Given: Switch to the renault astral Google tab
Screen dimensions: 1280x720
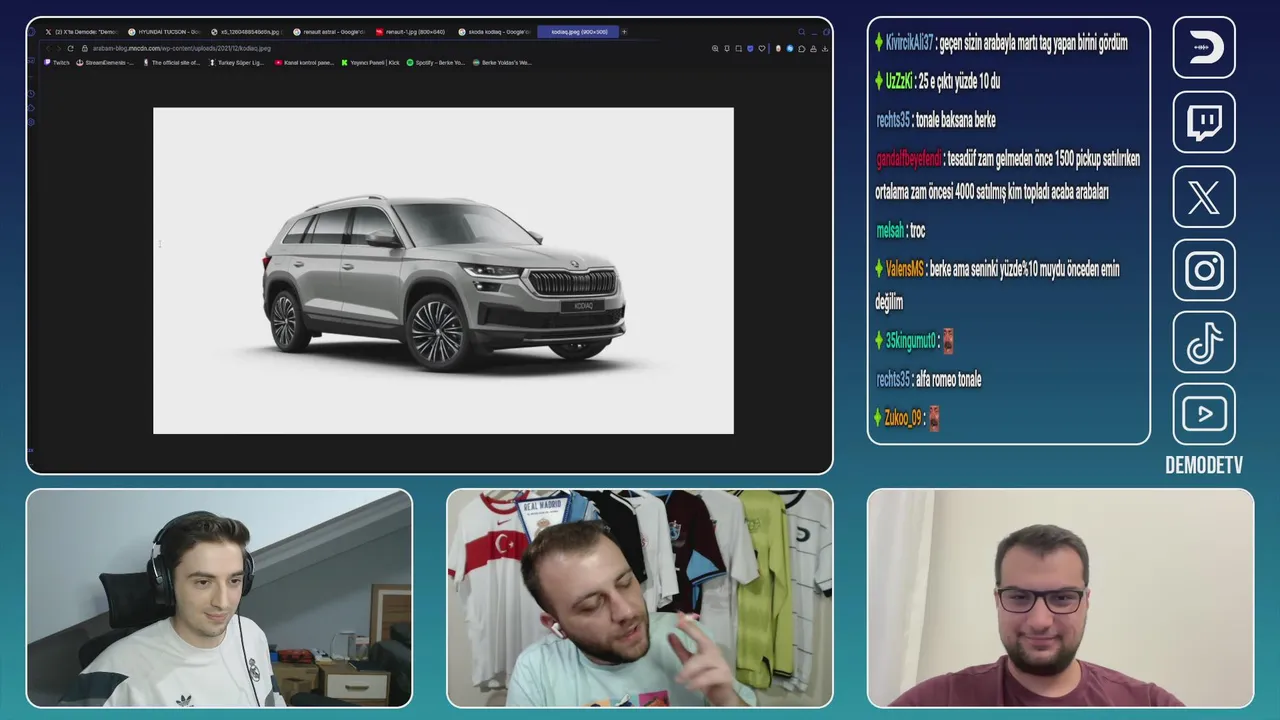Looking at the screenshot, I should click(x=329, y=32).
